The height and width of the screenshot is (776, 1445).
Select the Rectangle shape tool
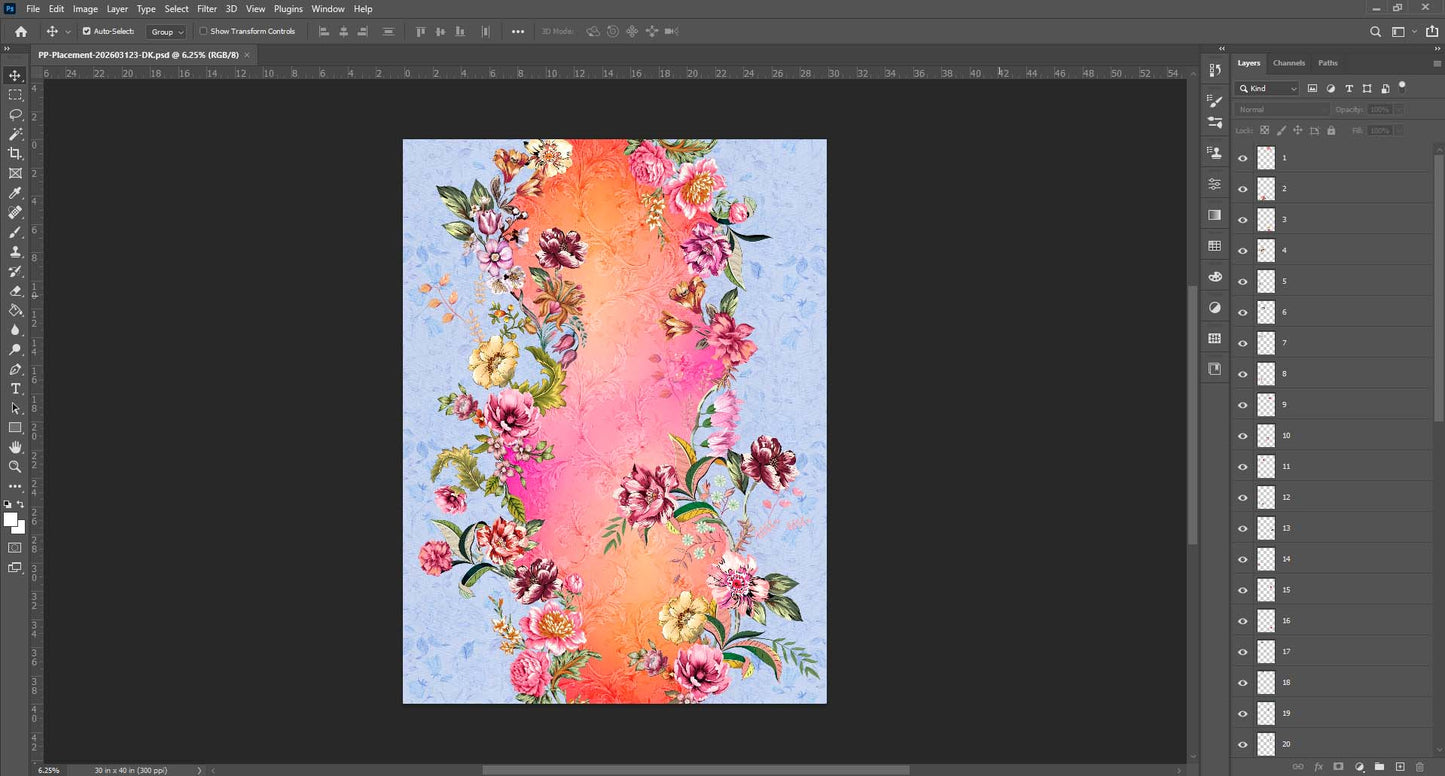coord(15,428)
